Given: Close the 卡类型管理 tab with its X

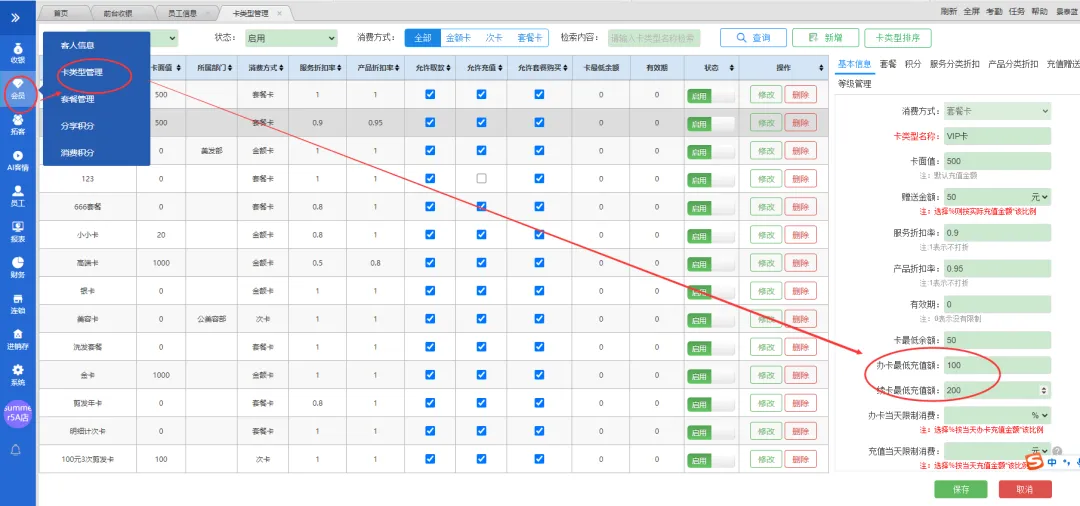Looking at the screenshot, I should pos(279,13).
